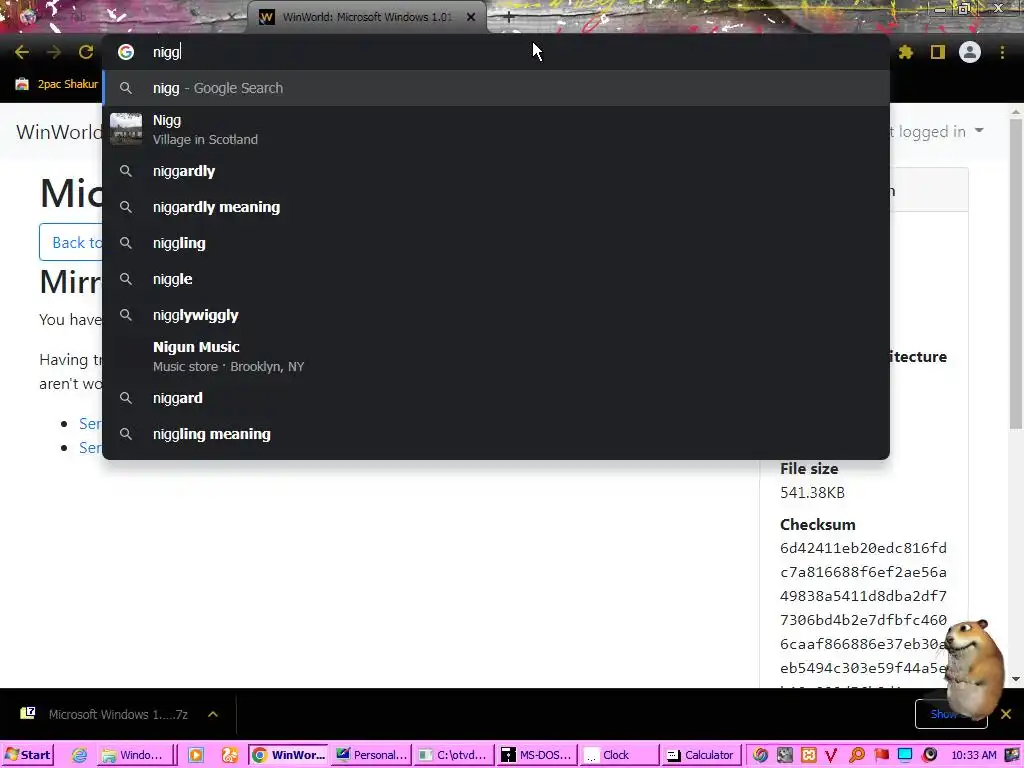The height and width of the screenshot is (768, 1024).
Task: Open the media player quick launch icon
Action: (x=195, y=755)
